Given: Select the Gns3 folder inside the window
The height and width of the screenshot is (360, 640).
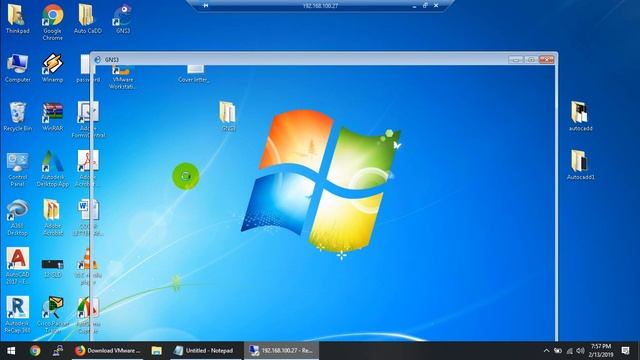Looking at the screenshot, I should (x=228, y=116).
